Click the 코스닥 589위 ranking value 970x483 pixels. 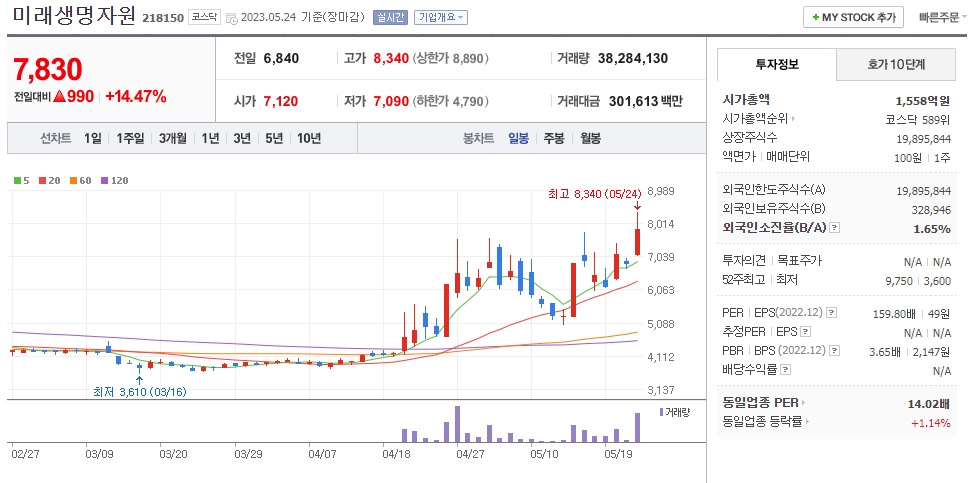918,119
